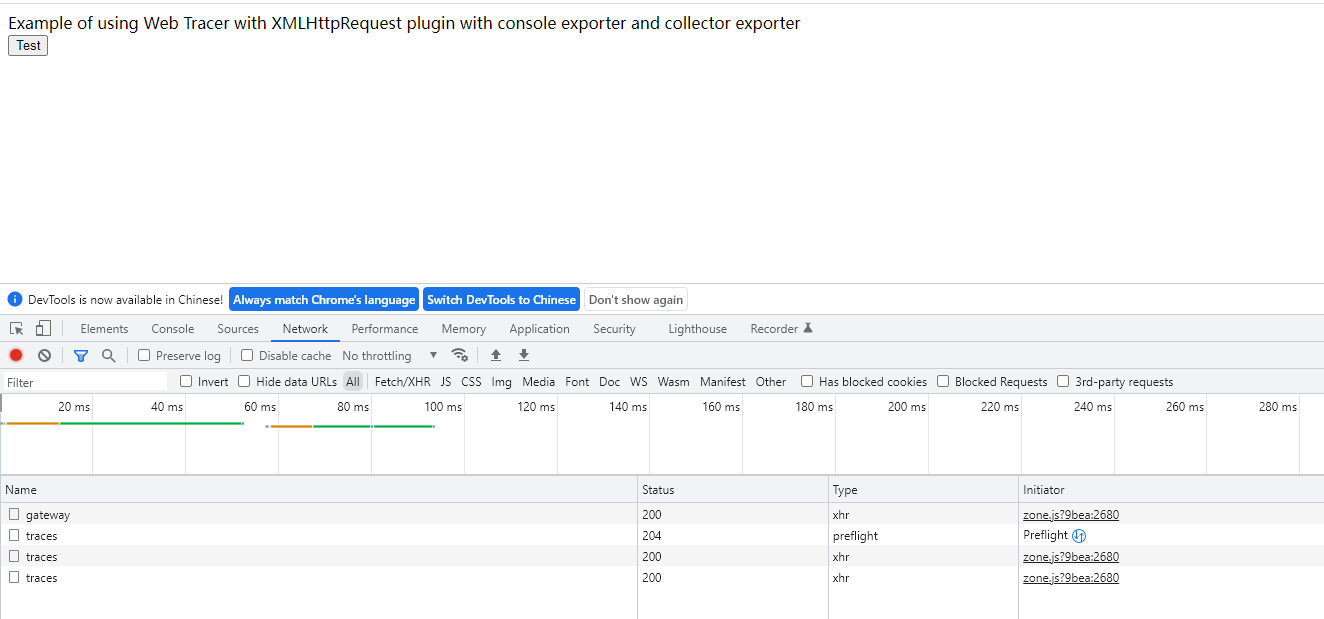The image size is (1324, 619).
Task: Toggle the network filter funnel icon
Action: click(x=81, y=355)
